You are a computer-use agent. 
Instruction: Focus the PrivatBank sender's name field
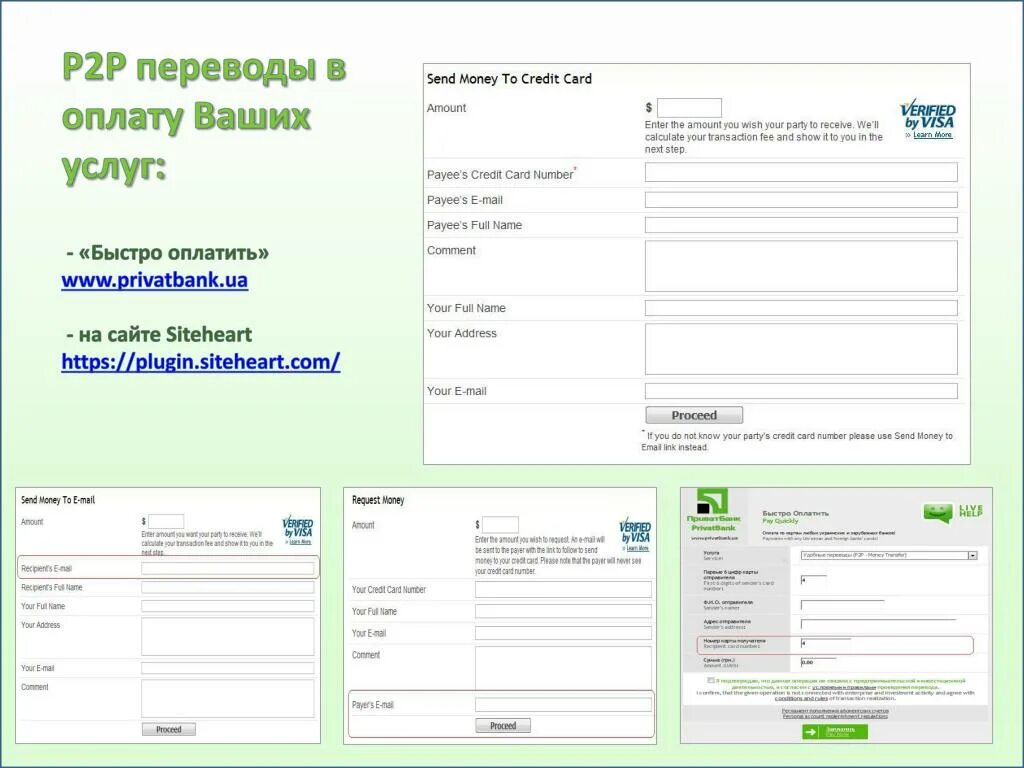pos(842,605)
